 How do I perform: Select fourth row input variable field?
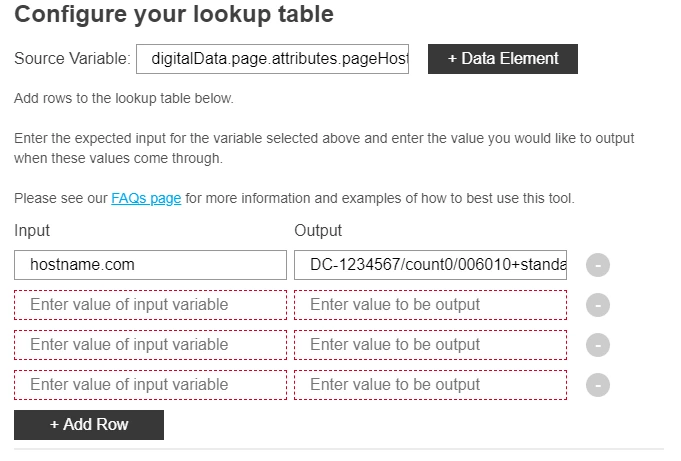[x=150, y=385]
